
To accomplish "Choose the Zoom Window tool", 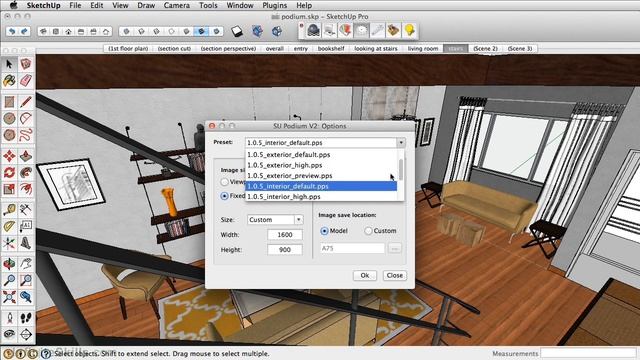I will pos(26,280).
